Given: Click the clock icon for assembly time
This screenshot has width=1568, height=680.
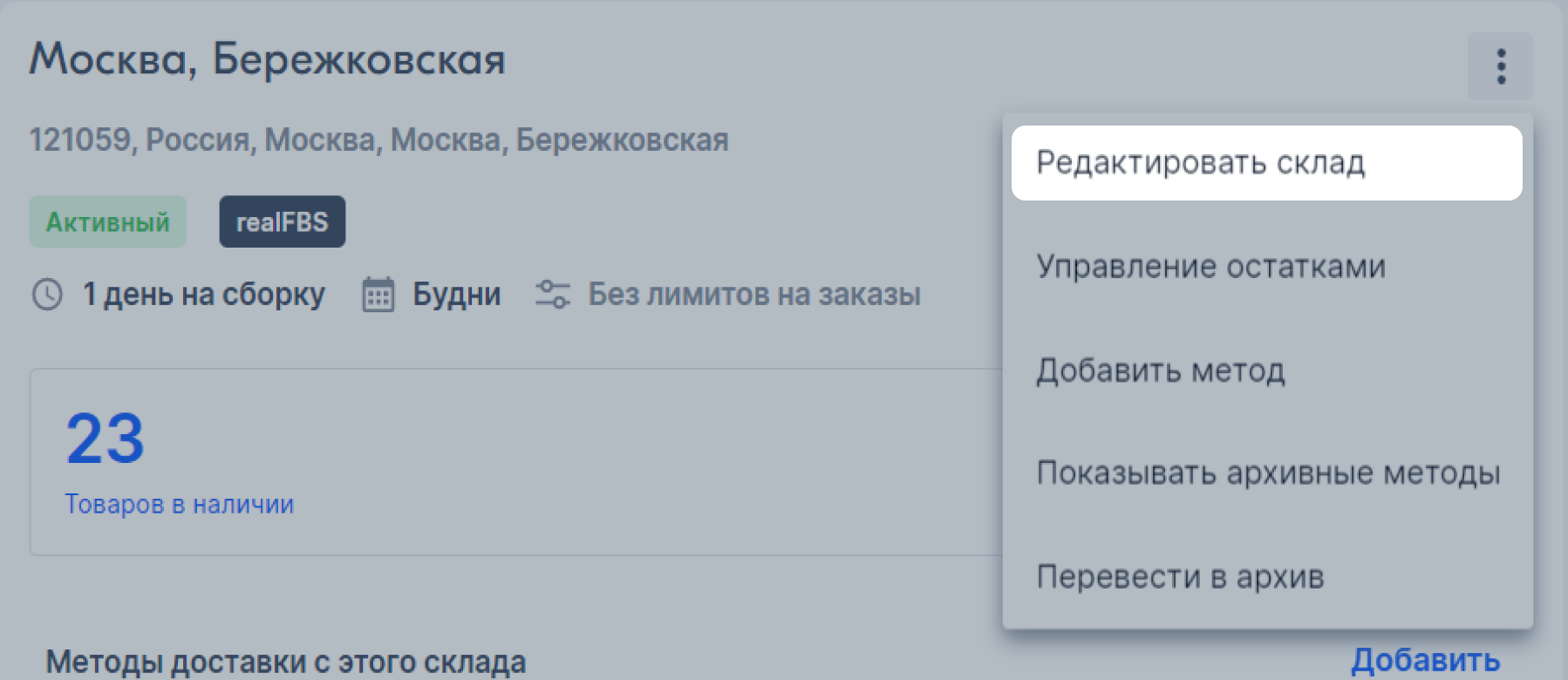Looking at the screenshot, I should coord(47,295).
